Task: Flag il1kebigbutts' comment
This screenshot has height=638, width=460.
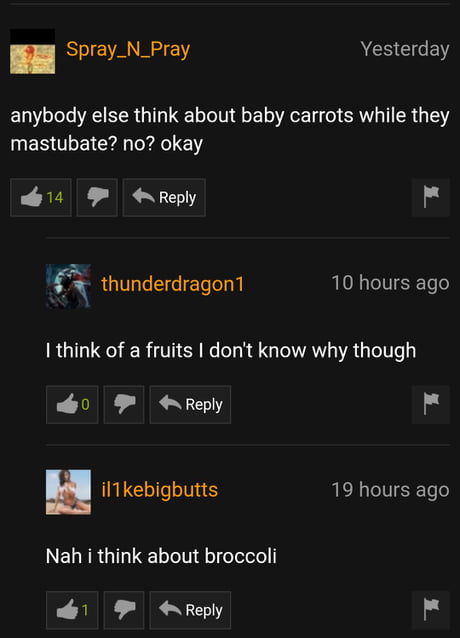Action: pyautogui.click(x=431, y=610)
